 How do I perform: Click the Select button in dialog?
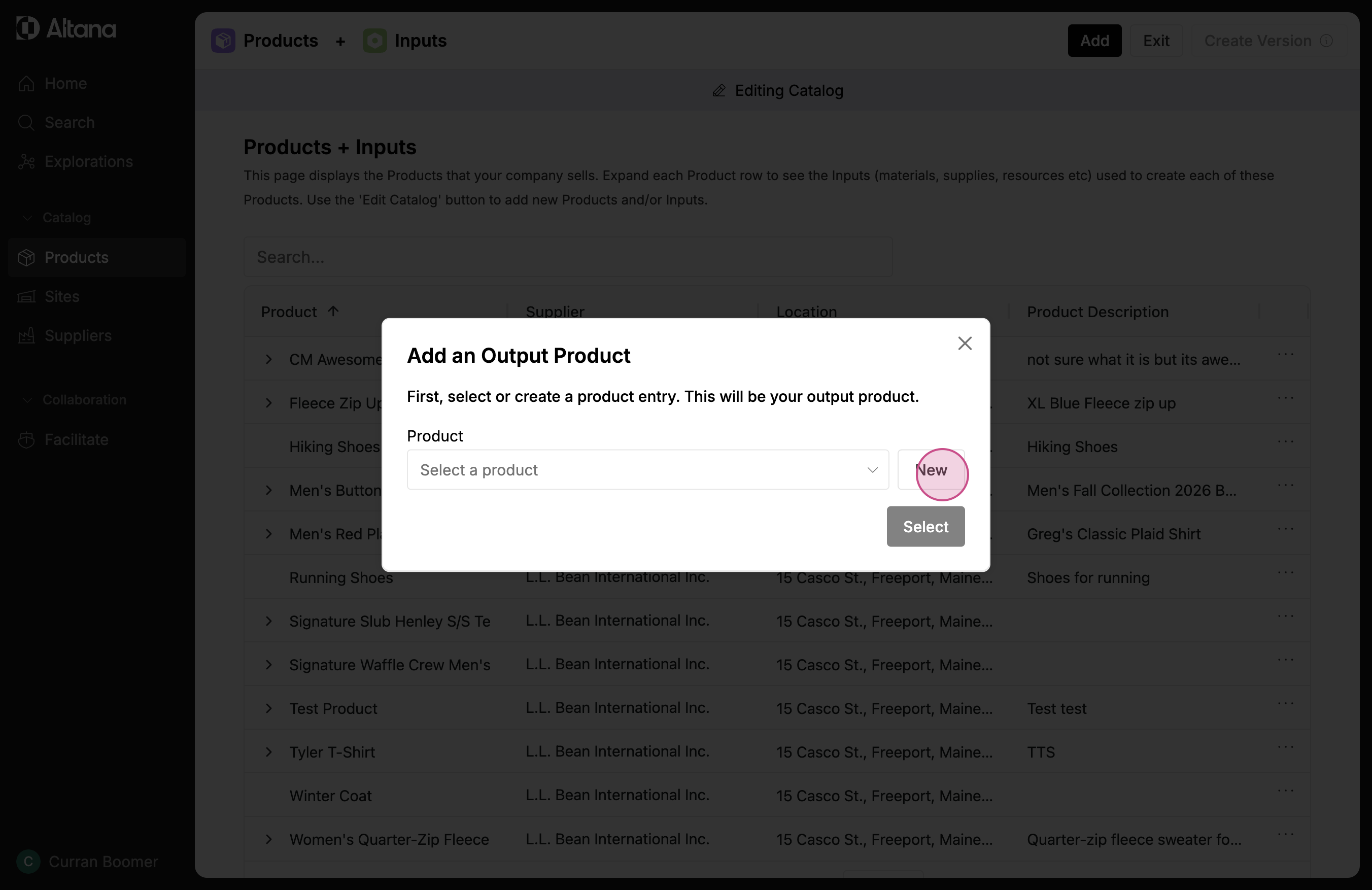(926, 526)
